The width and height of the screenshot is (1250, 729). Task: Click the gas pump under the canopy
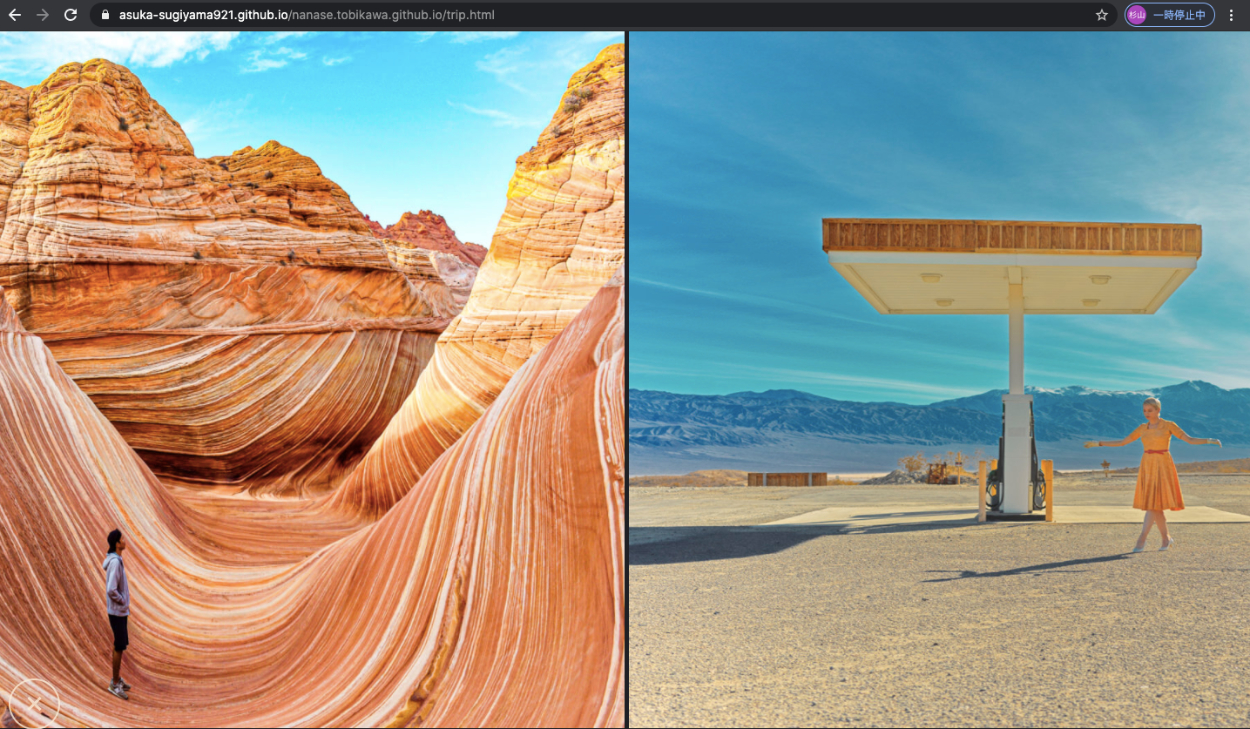[x=1015, y=470]
